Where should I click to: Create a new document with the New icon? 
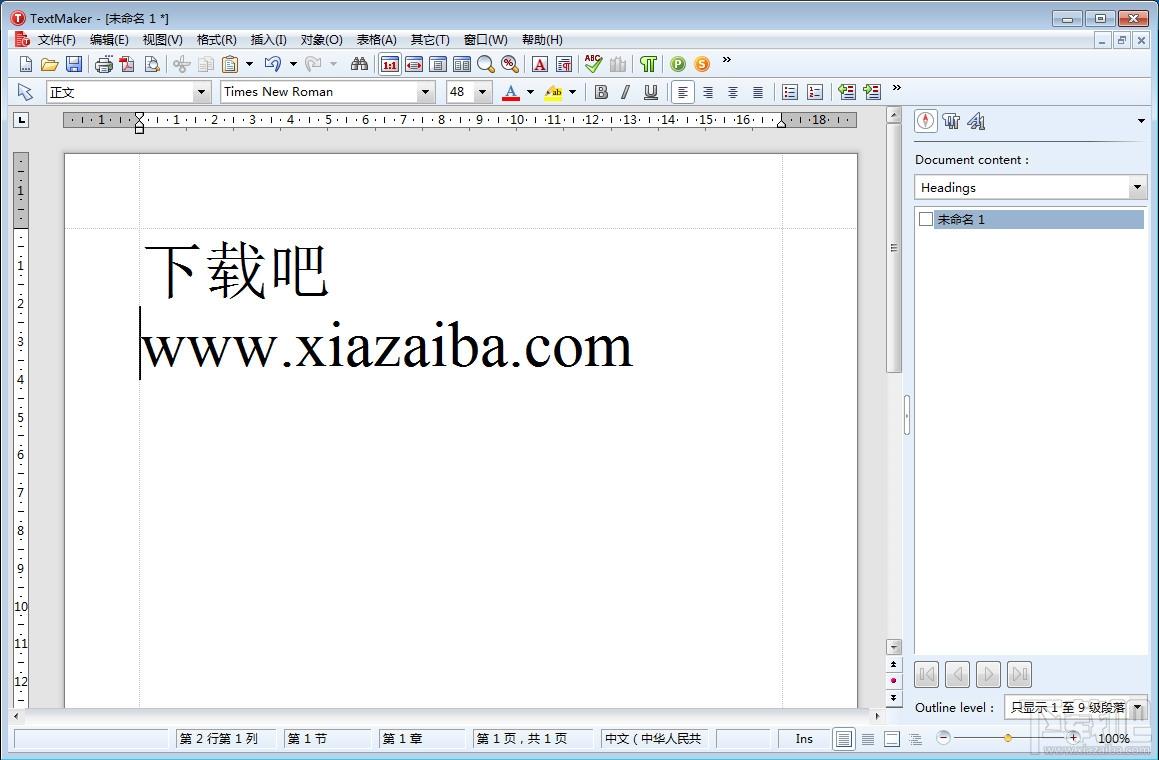pos(25,64)
